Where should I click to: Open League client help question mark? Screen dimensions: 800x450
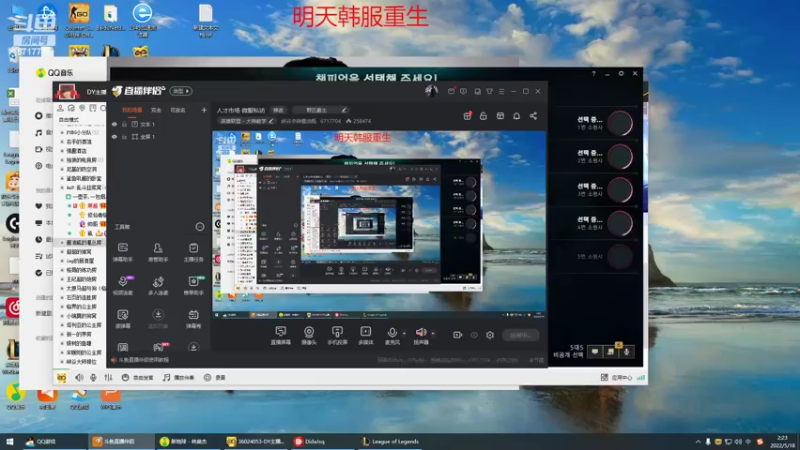593,73
